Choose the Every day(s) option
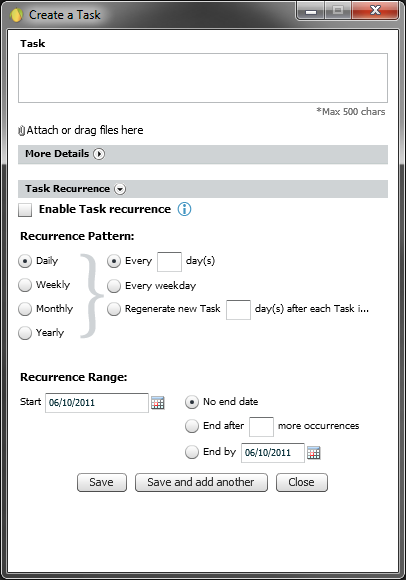Image resolution: width=406 pixels, height=580 pixels. (114, 261)
